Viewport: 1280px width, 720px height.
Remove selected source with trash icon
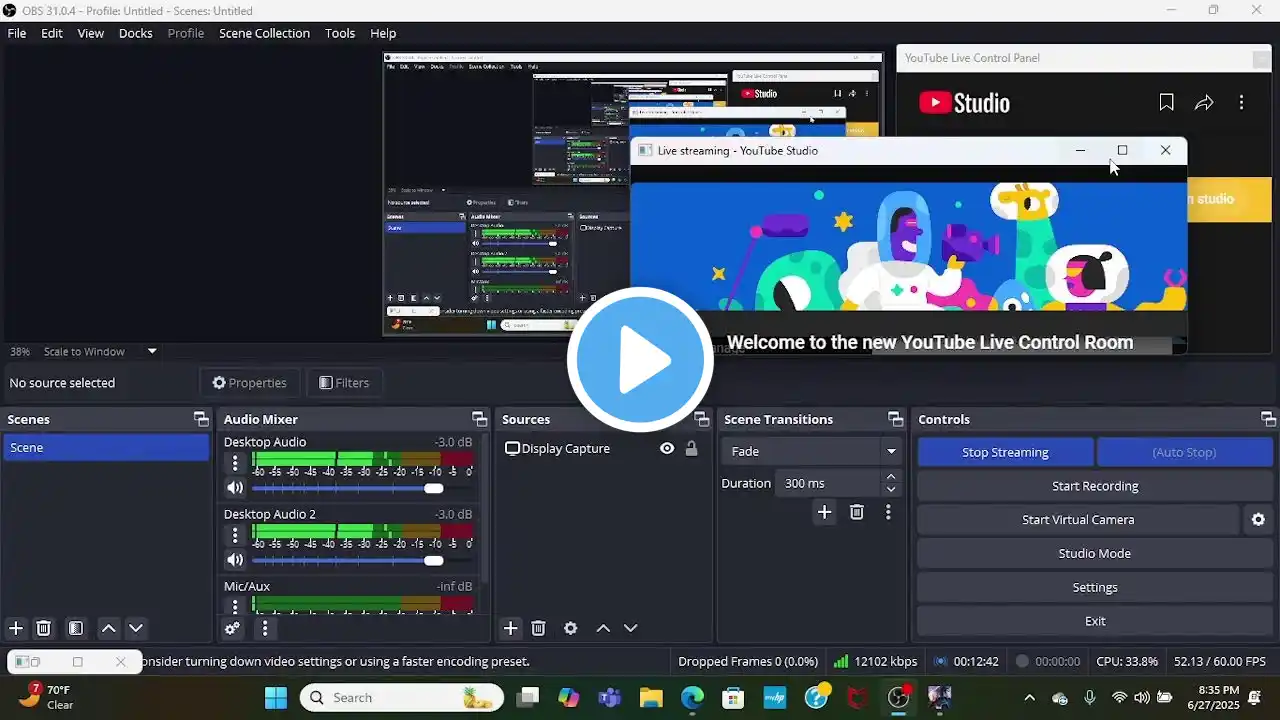point(538,628)
